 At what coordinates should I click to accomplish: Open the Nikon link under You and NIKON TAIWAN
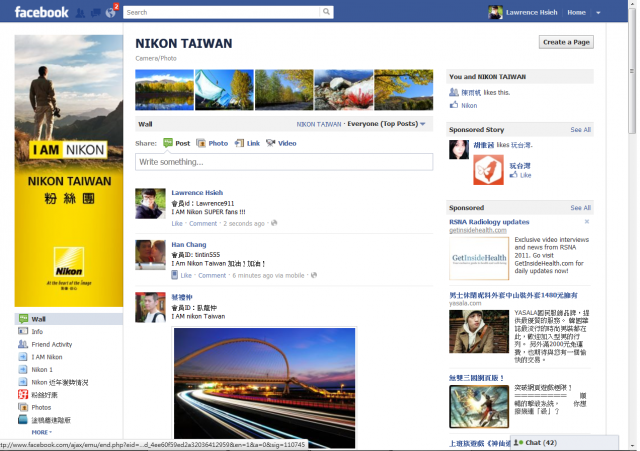(469, 105)
